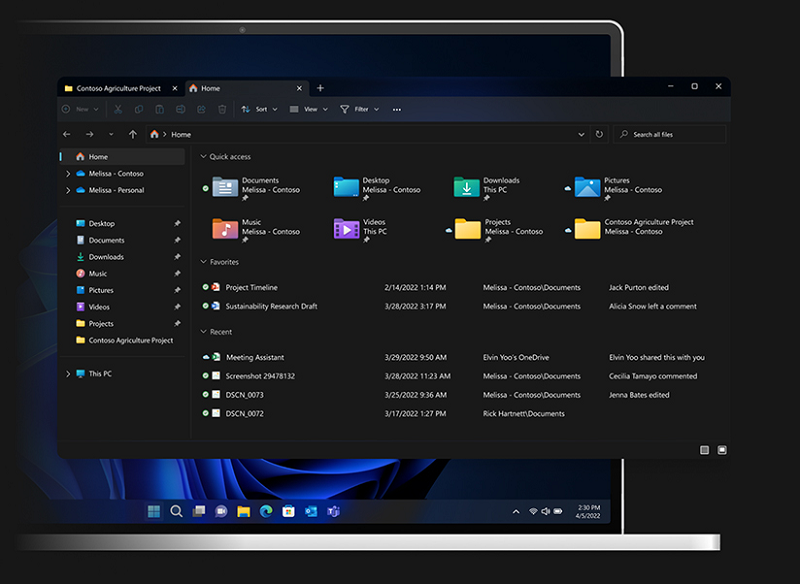Expand the This PC tree item

[x=68, y=374]
